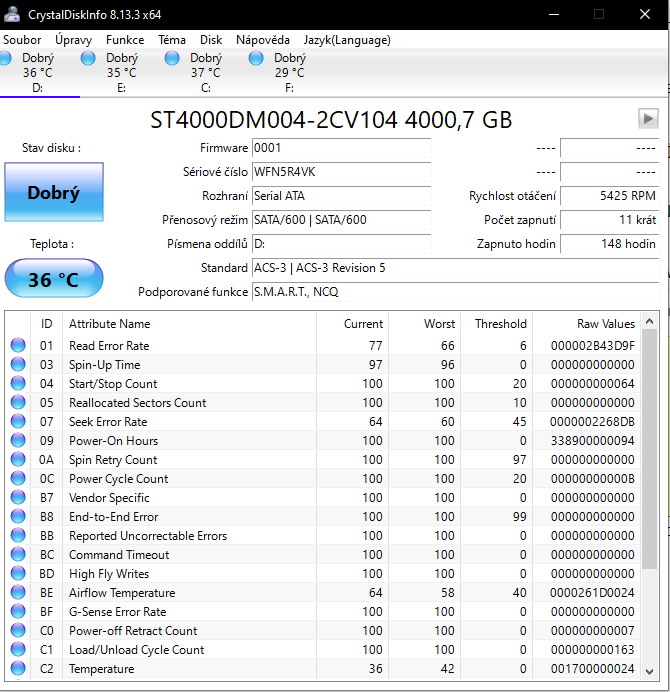Click the rotation speed value 5425 RPM

[610, 196]
